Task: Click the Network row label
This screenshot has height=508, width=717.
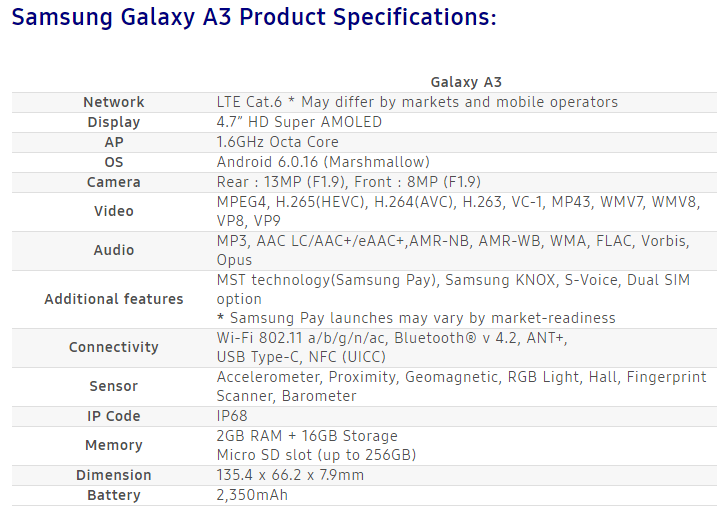Action: tap(114, 102)
